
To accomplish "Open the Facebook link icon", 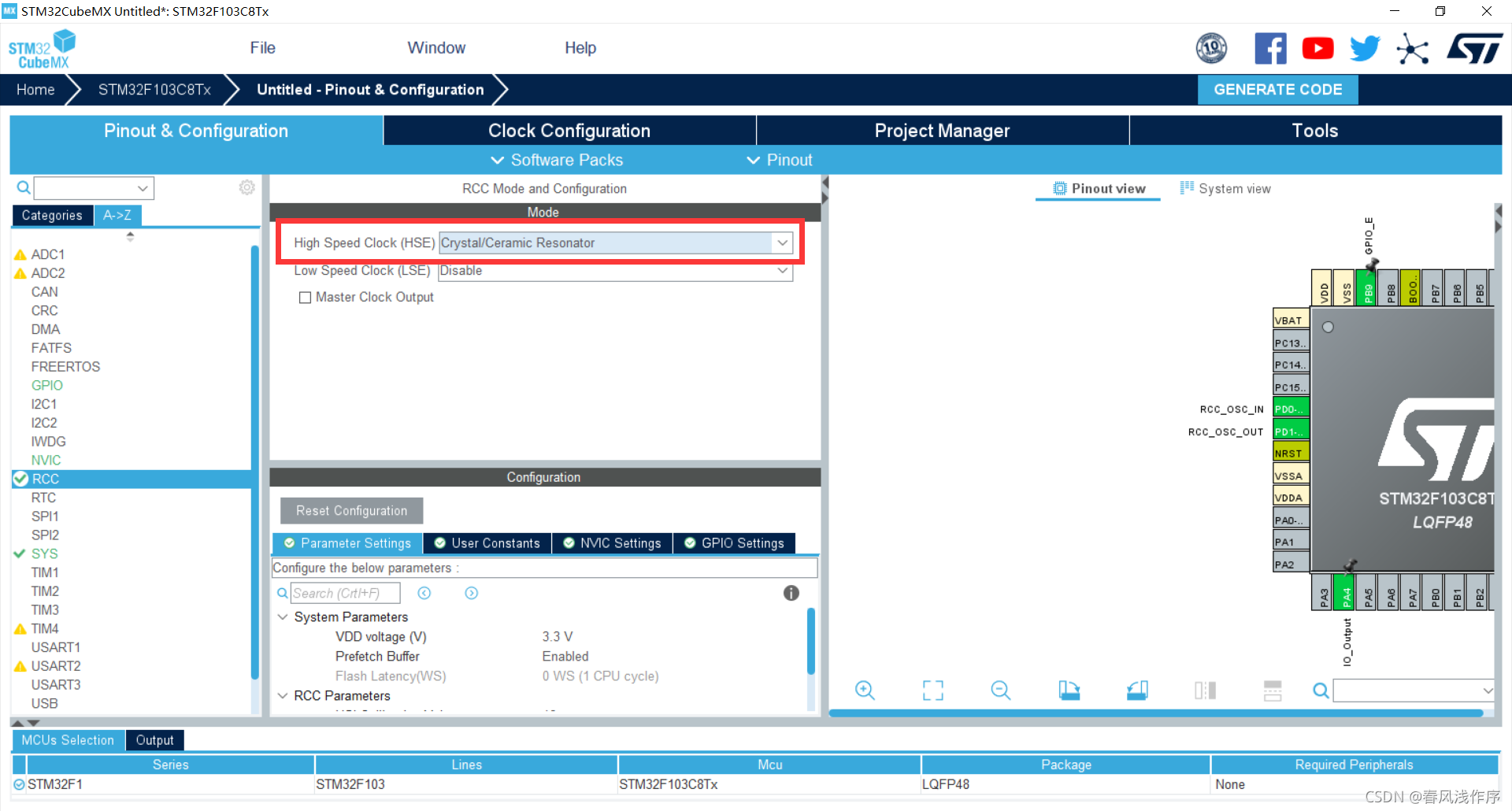I will pos(1270,49).
